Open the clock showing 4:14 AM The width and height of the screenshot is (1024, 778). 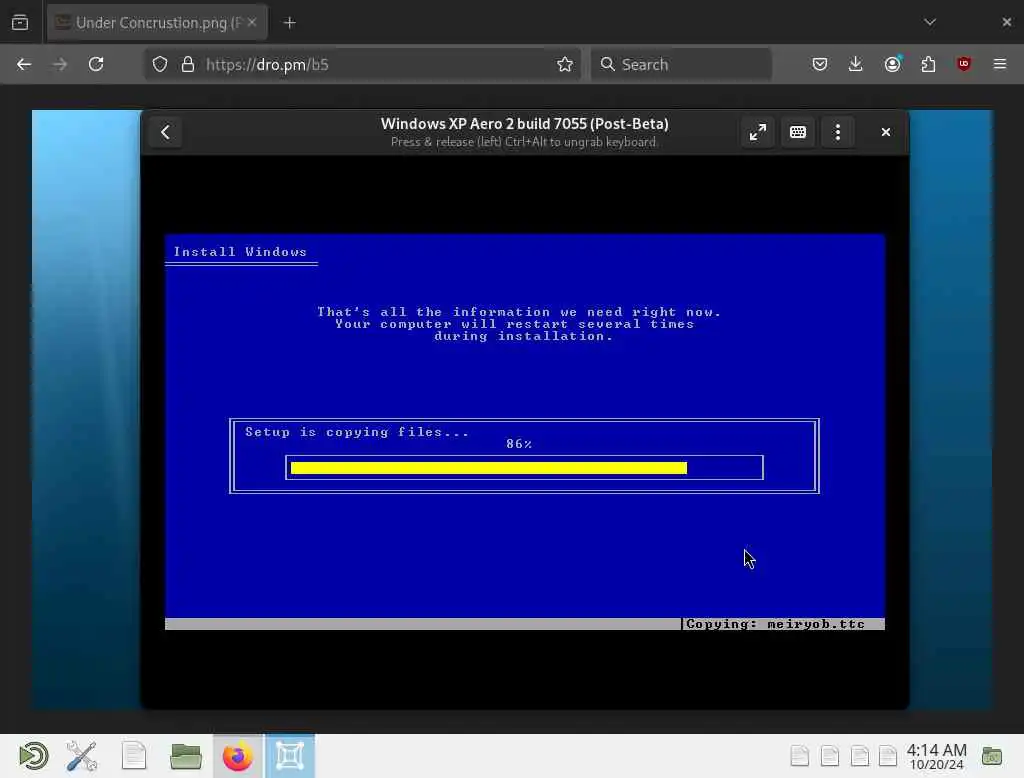tap(936, 756)
